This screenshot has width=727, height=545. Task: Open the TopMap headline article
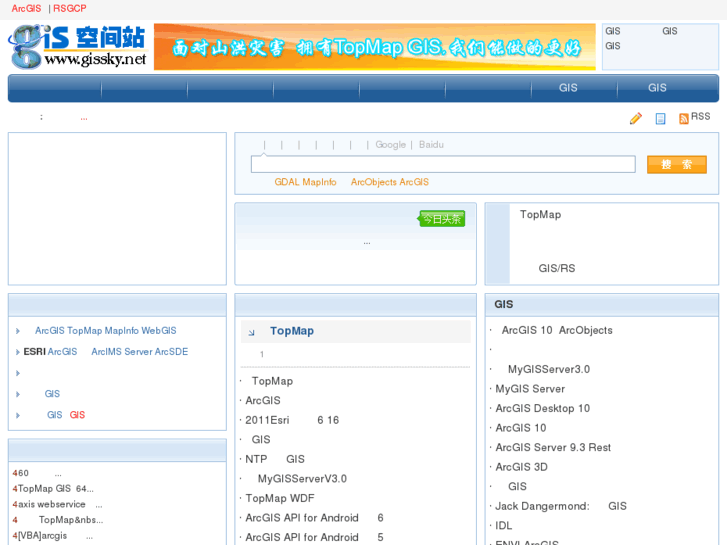pyautogui.click(x=292, y=331)
